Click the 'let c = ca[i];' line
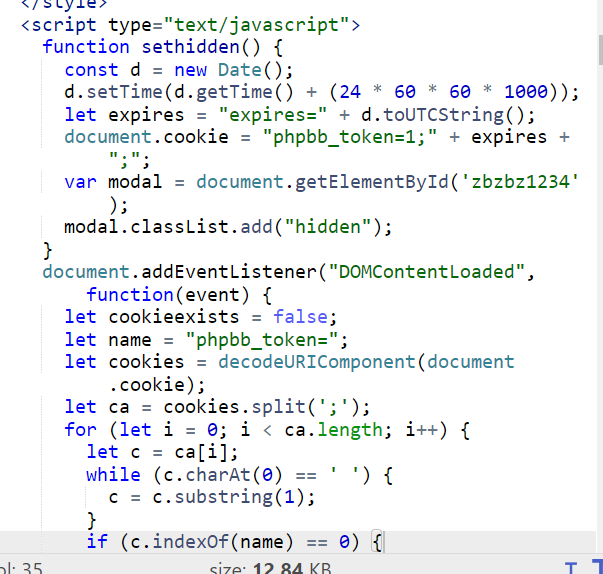 [162, 452]
